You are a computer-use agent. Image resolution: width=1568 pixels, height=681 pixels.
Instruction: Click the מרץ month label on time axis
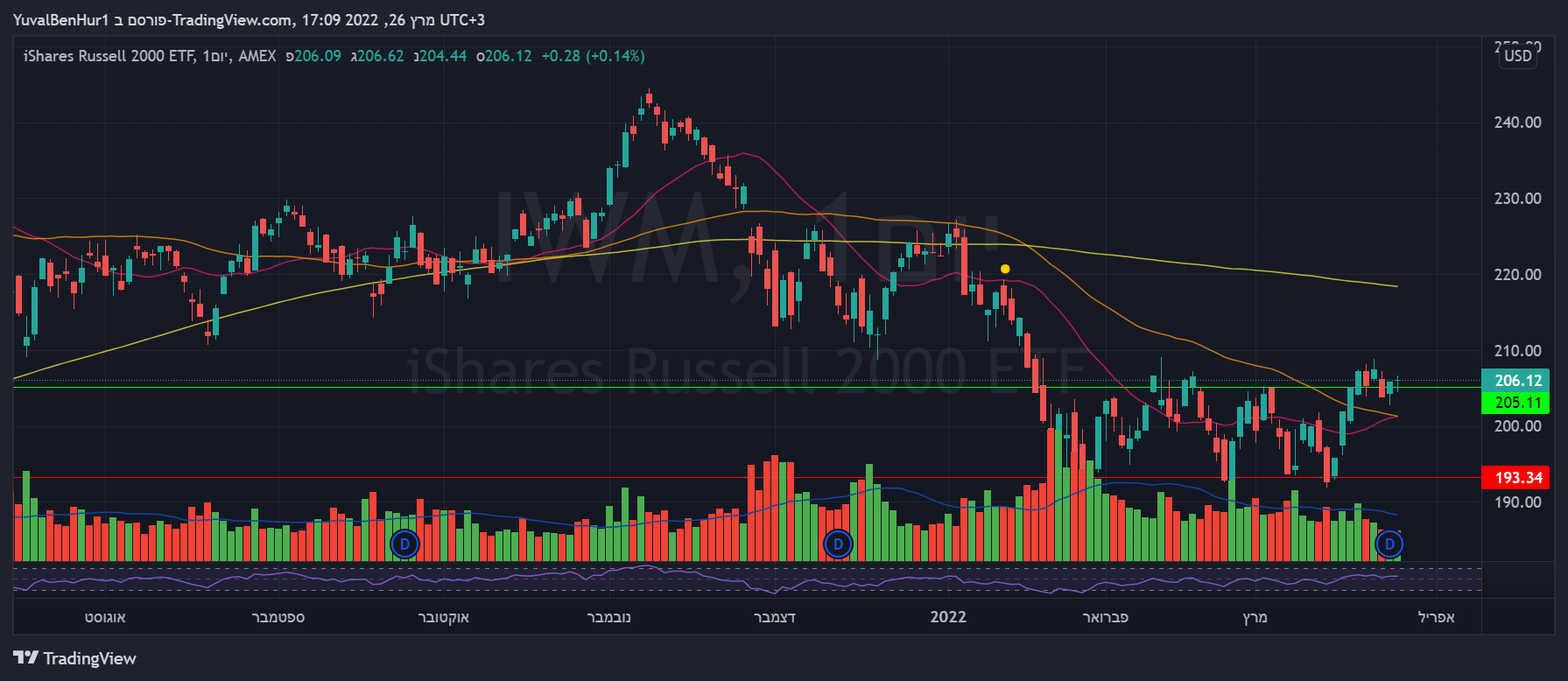[1255, 617]
